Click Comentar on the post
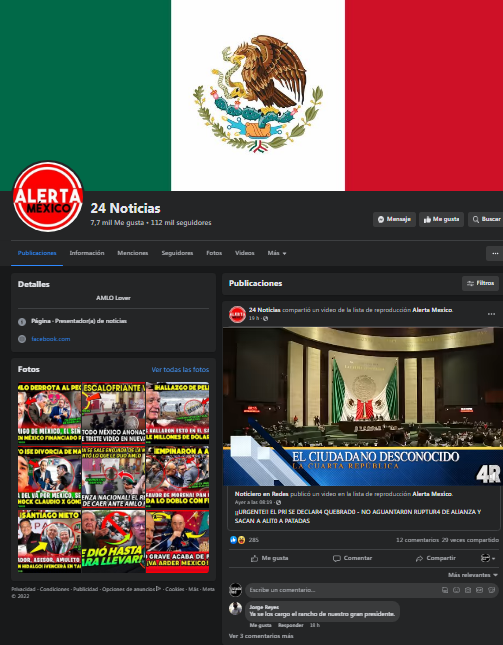 [x=352, y=558]
